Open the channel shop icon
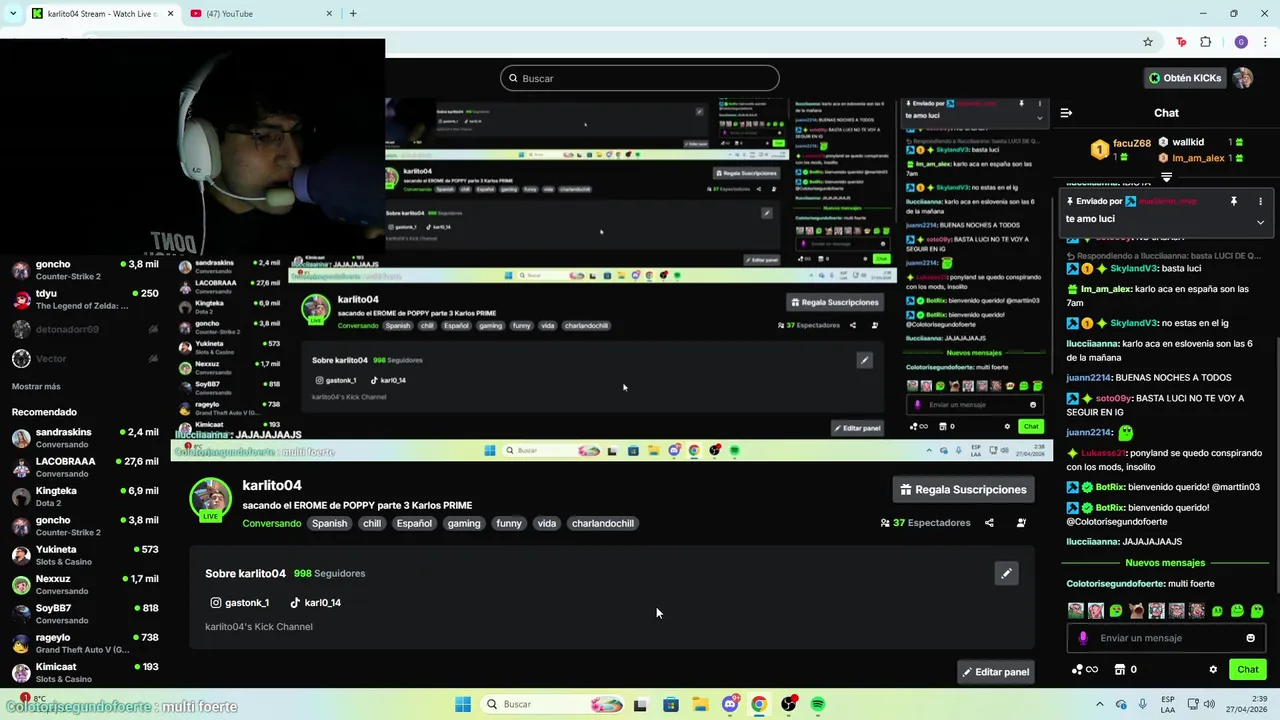Image resolution: width=1280 pixels, height=720 pixels. point(1120,669)
